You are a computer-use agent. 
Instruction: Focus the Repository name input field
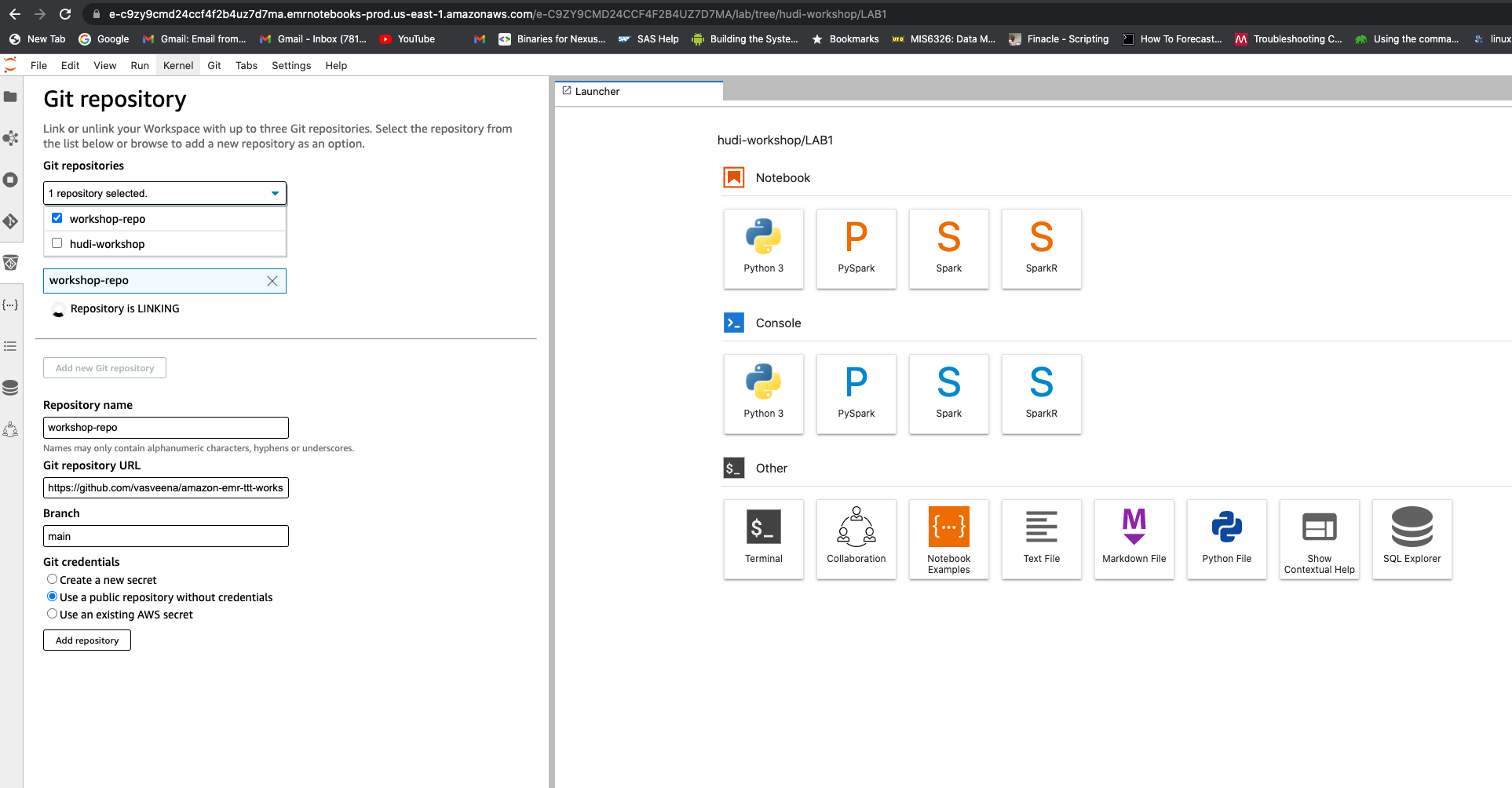tap(166, 428)
